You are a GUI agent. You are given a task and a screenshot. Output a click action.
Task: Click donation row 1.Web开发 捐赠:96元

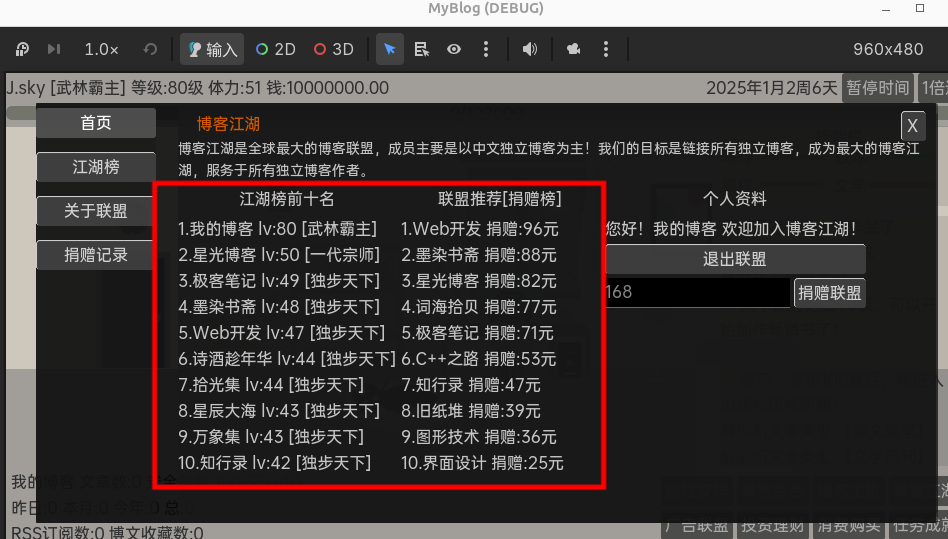(480, 229)
